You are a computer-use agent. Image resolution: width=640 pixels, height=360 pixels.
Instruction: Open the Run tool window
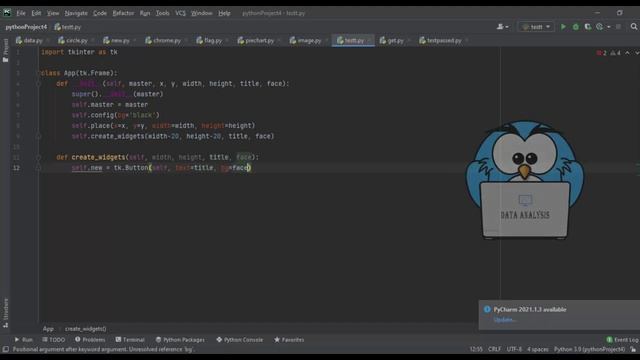[23, 340]
